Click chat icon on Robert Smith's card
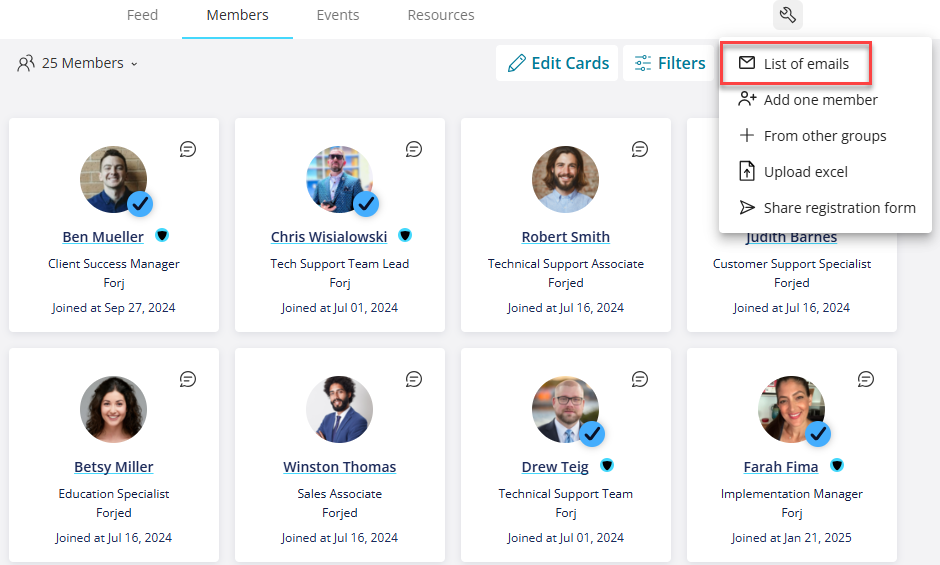 [640, 149]
